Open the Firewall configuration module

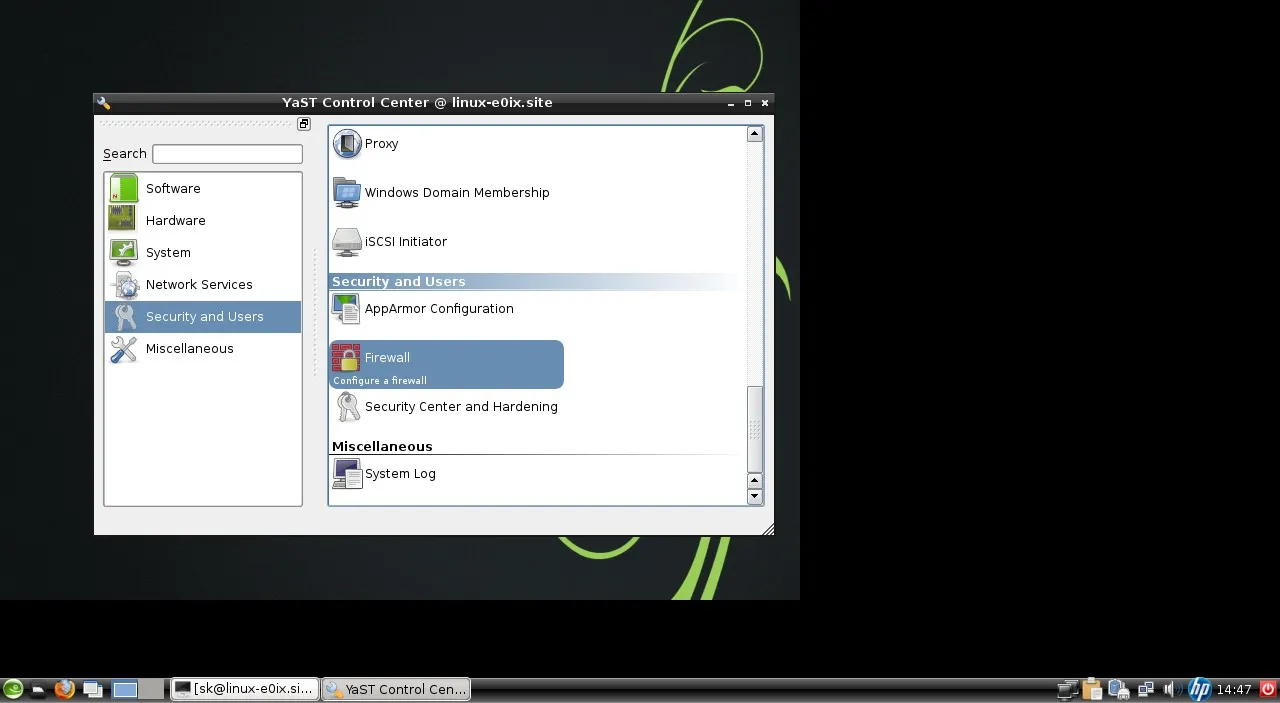click(387, 358)
